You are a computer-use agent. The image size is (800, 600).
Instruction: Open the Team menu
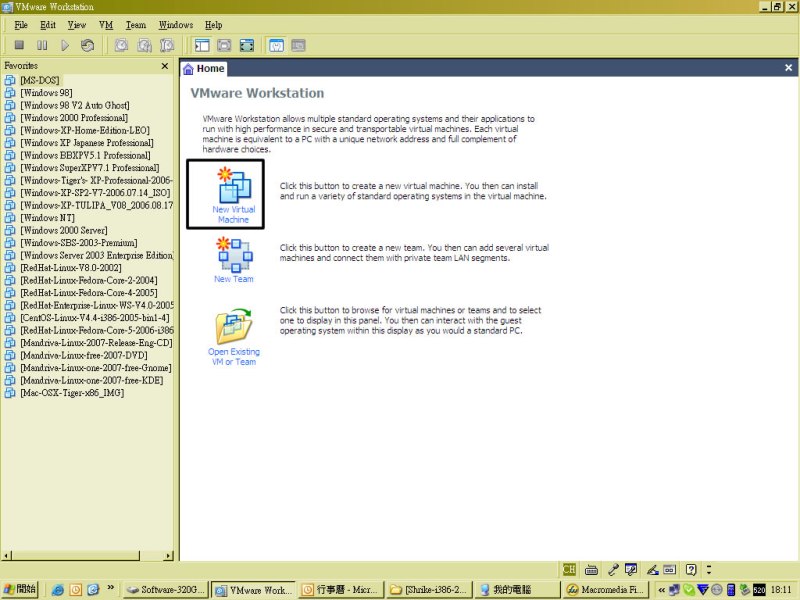[136, 25]
